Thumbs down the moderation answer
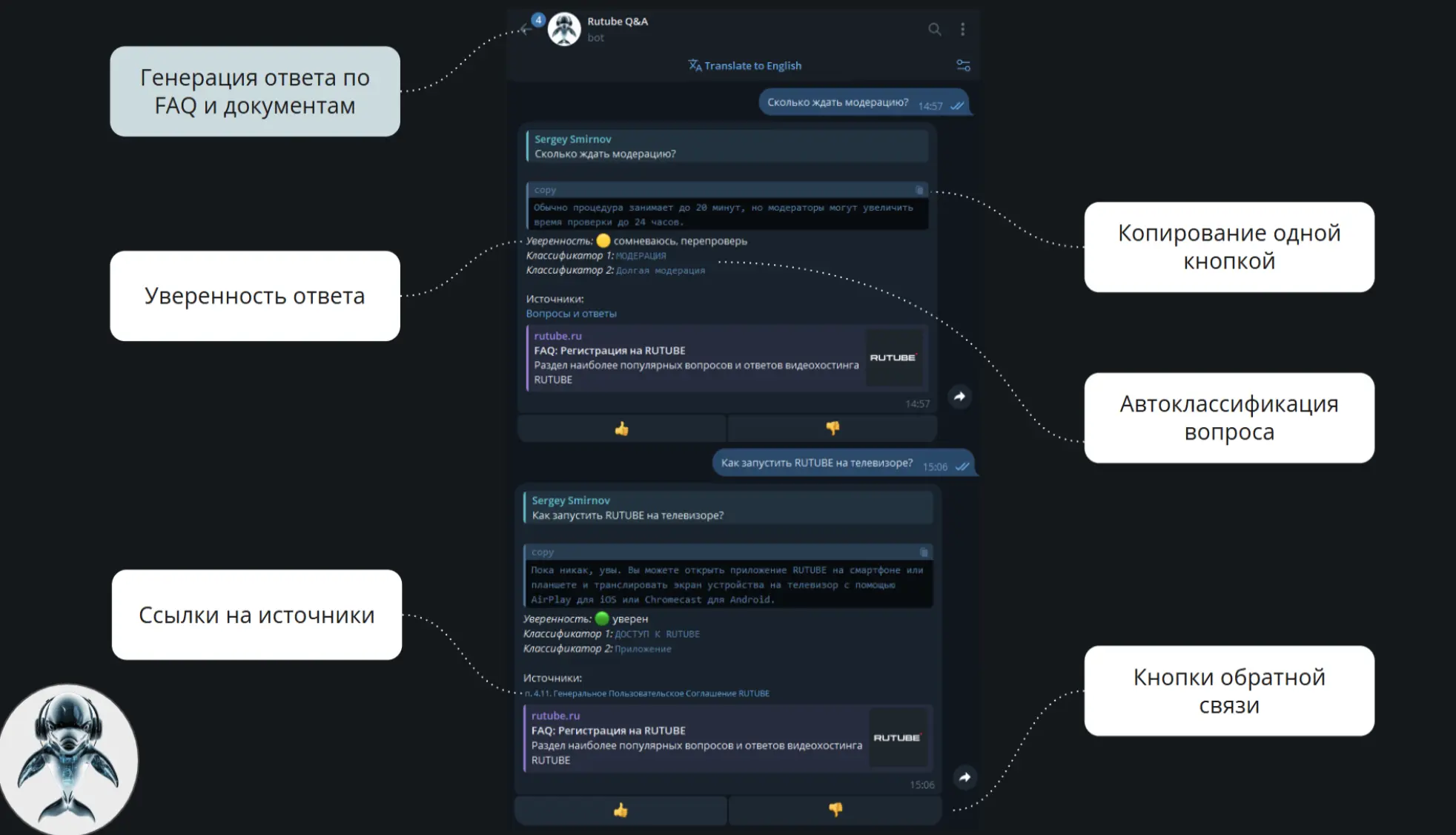This screenshot has height=835, width=1456. click(x=833, y=429)
